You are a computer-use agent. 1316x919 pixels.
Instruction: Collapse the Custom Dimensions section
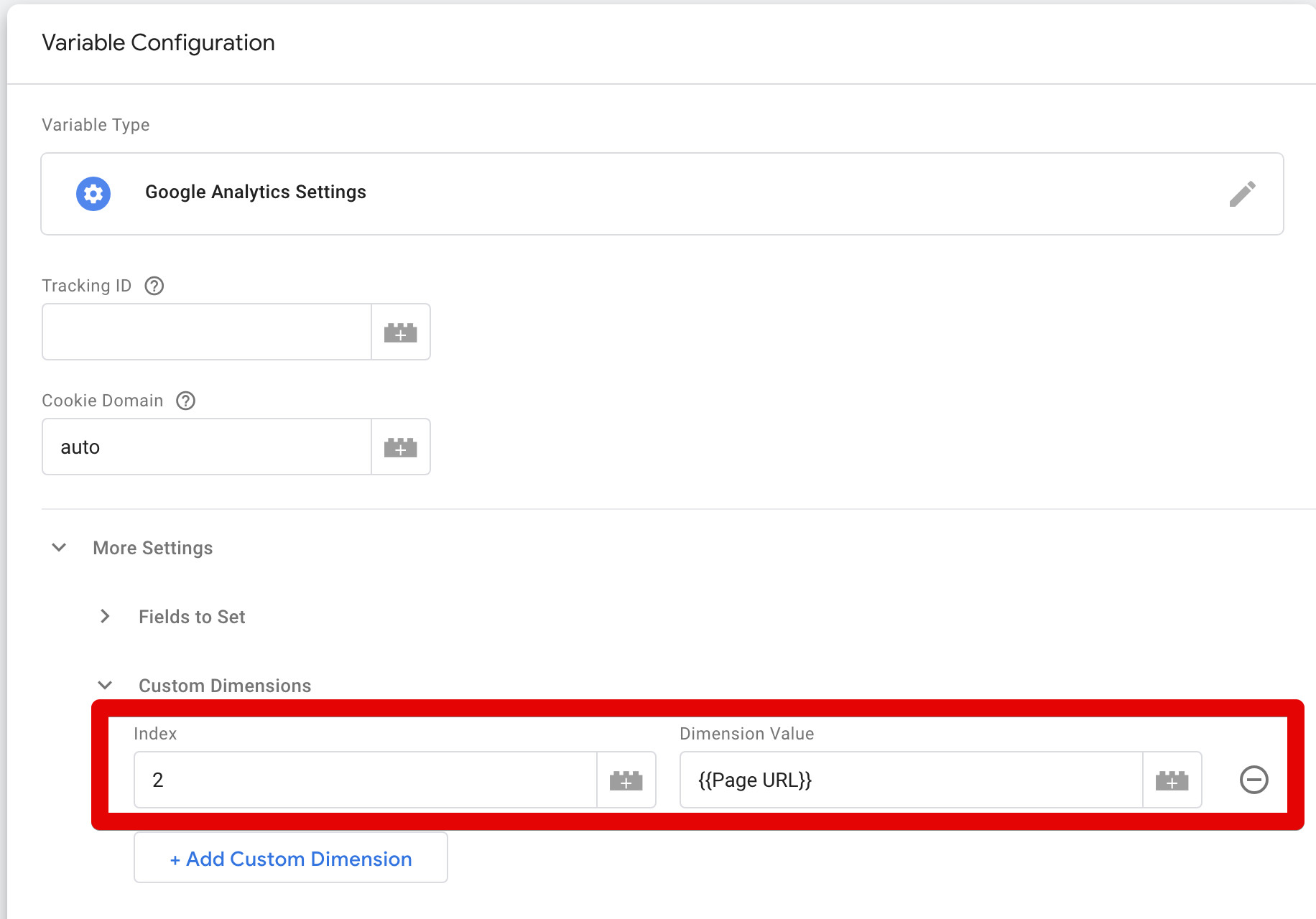point(105,685)
